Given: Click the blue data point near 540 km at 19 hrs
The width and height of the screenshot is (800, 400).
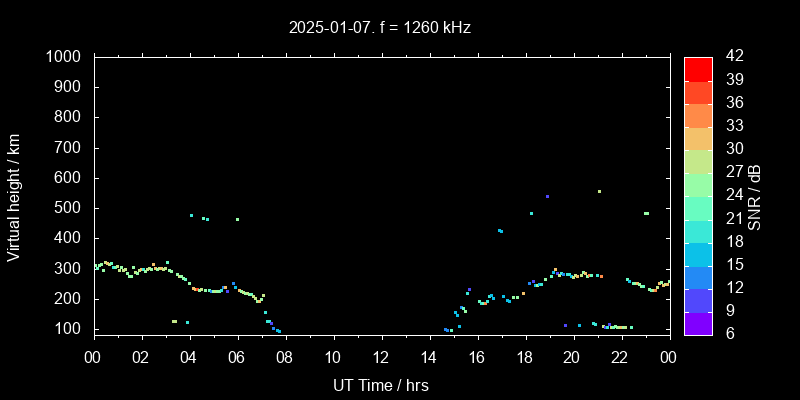Looking at the screenshot, I should coord(547,196).
